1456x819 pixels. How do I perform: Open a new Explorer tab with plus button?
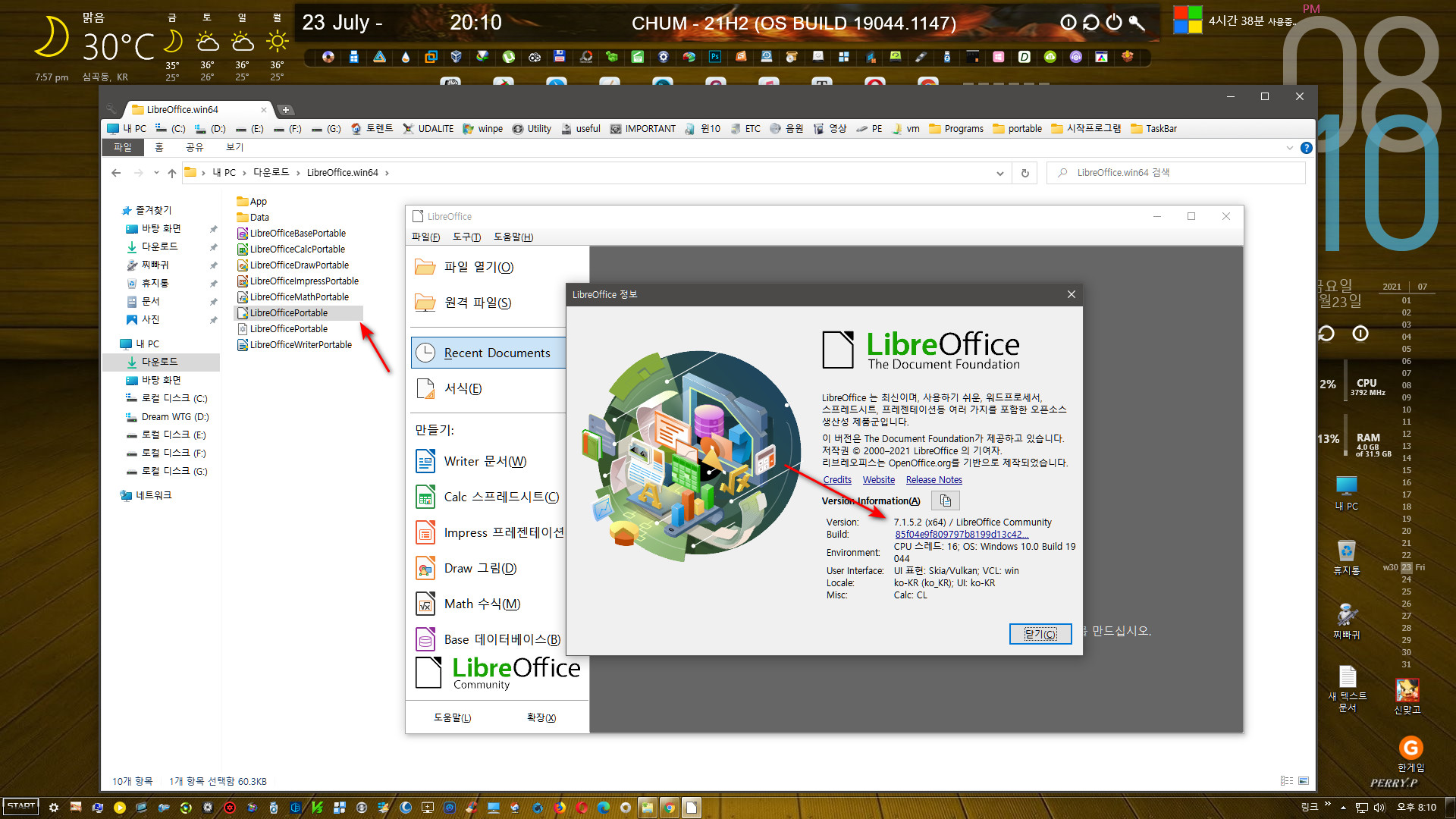(286, 110)
